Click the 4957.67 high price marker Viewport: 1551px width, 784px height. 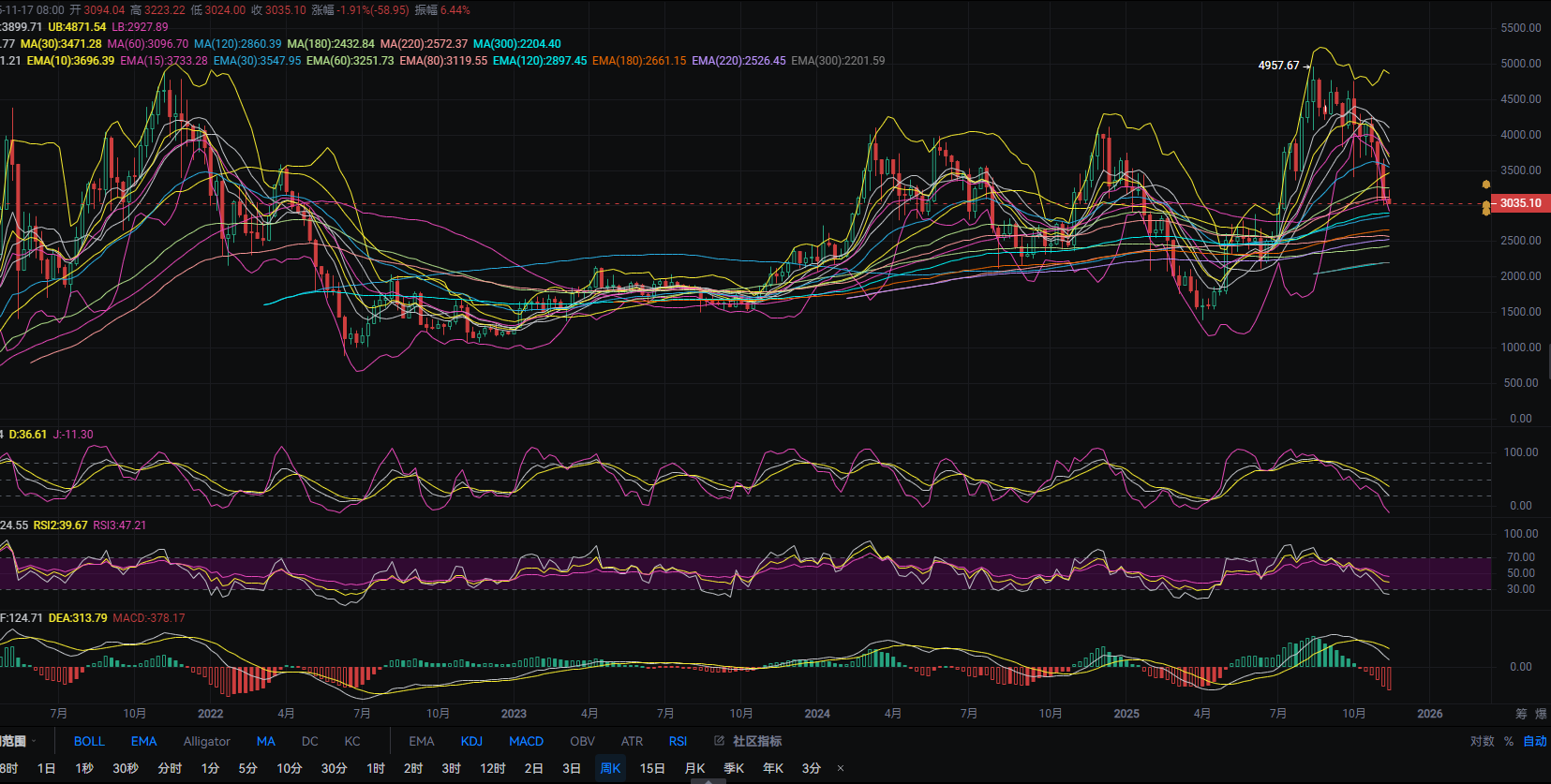coord(1278,66)
